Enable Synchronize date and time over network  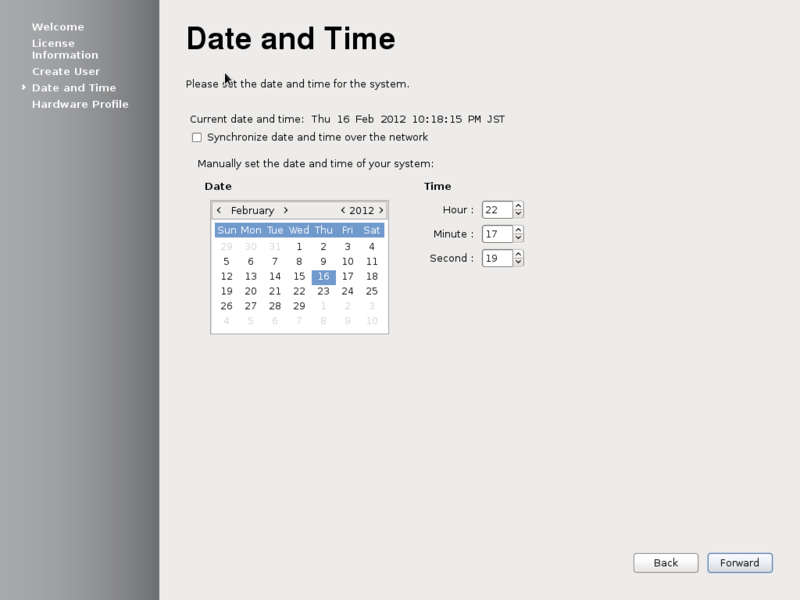[x=197, y=137]
